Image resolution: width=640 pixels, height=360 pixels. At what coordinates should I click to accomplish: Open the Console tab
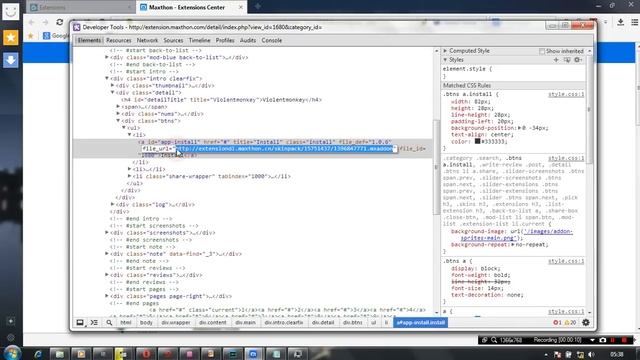coord(272,40)
